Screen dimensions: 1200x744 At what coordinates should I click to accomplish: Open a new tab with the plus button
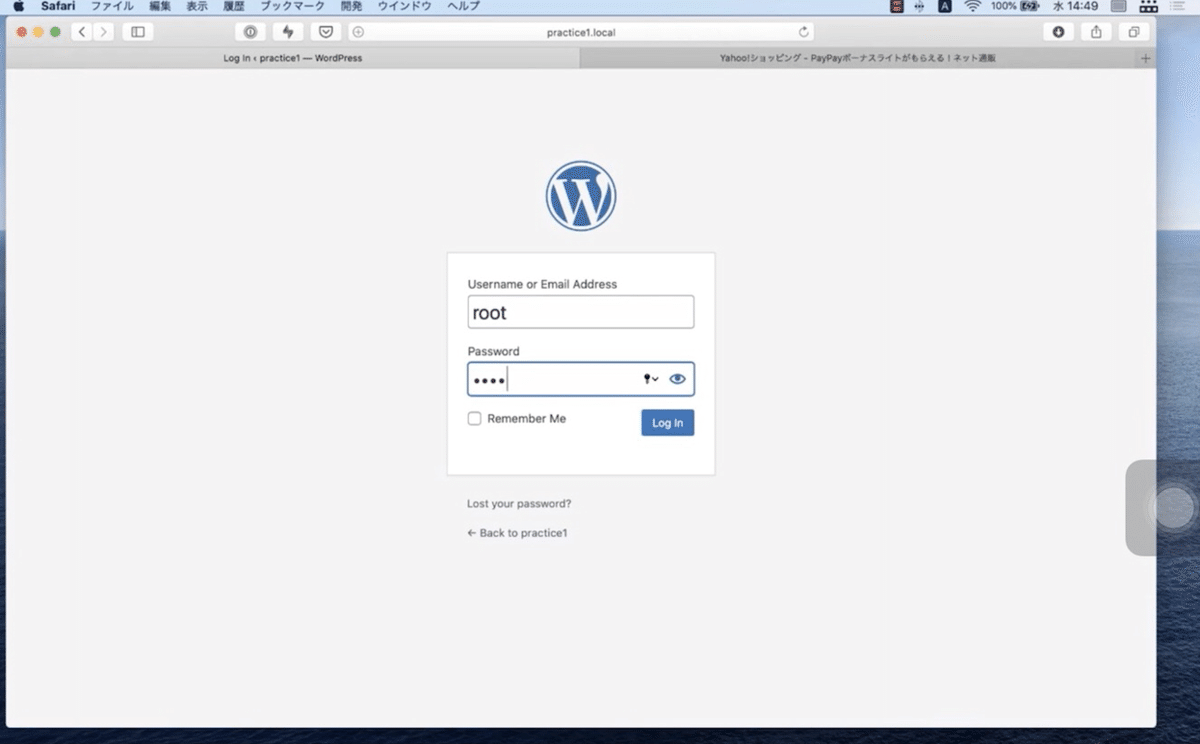(1146, 58)
